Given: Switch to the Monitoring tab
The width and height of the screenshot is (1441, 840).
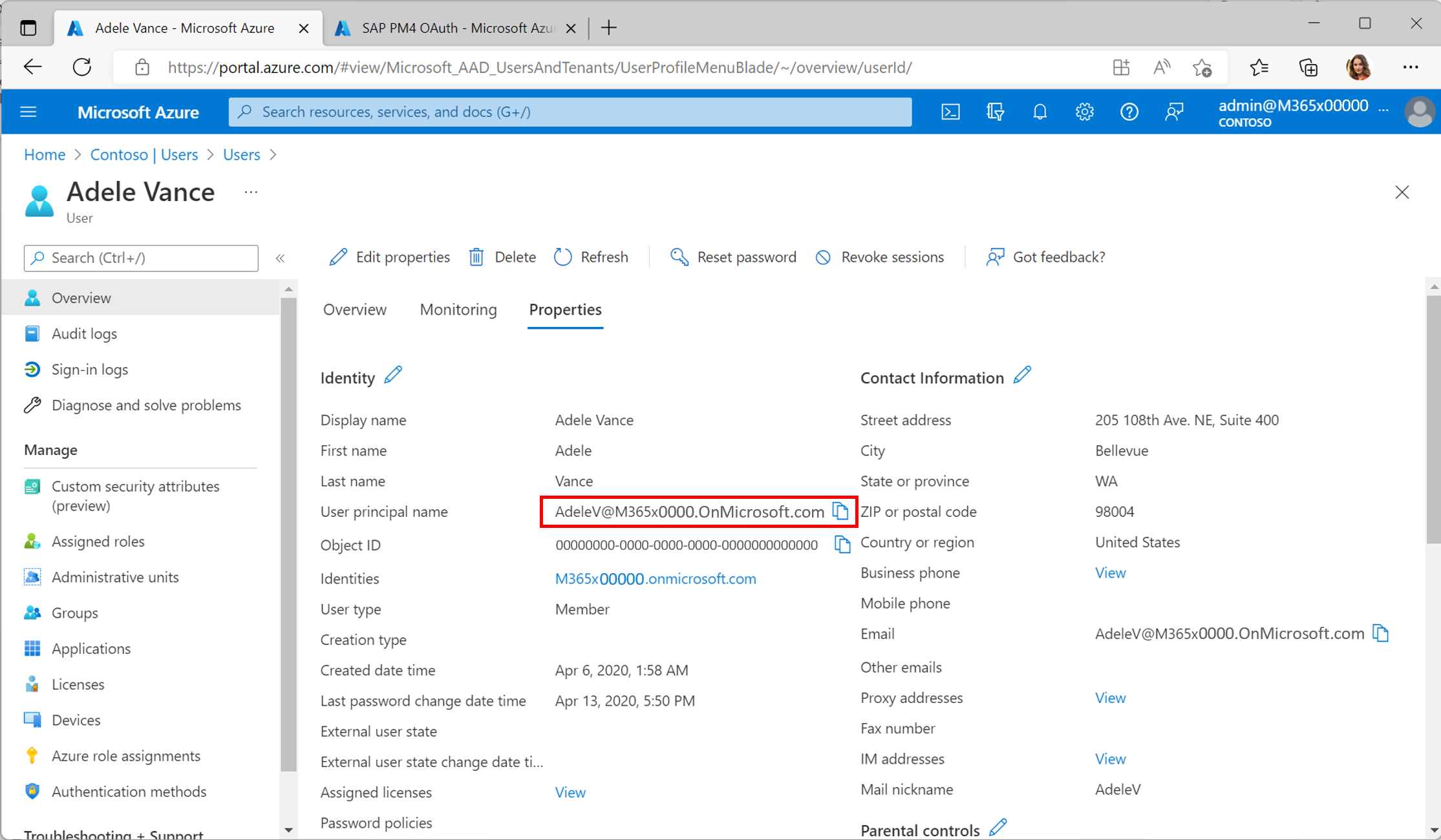Looking at the screenshot, I should (459, 309).
